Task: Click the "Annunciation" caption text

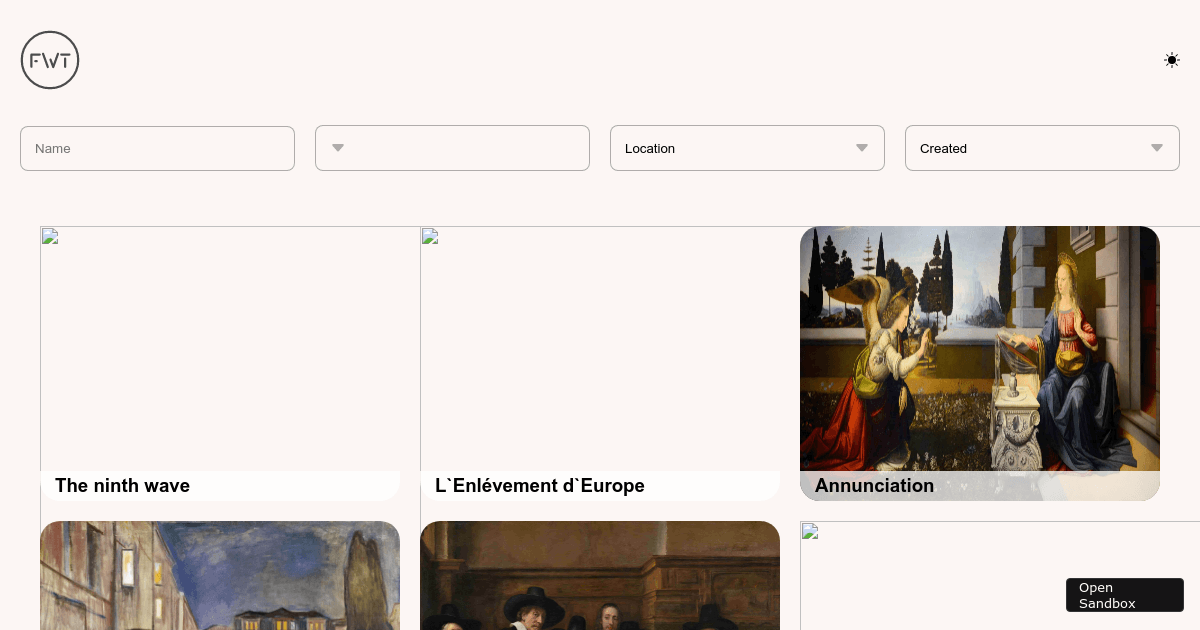Action: [x=874, y=486]
